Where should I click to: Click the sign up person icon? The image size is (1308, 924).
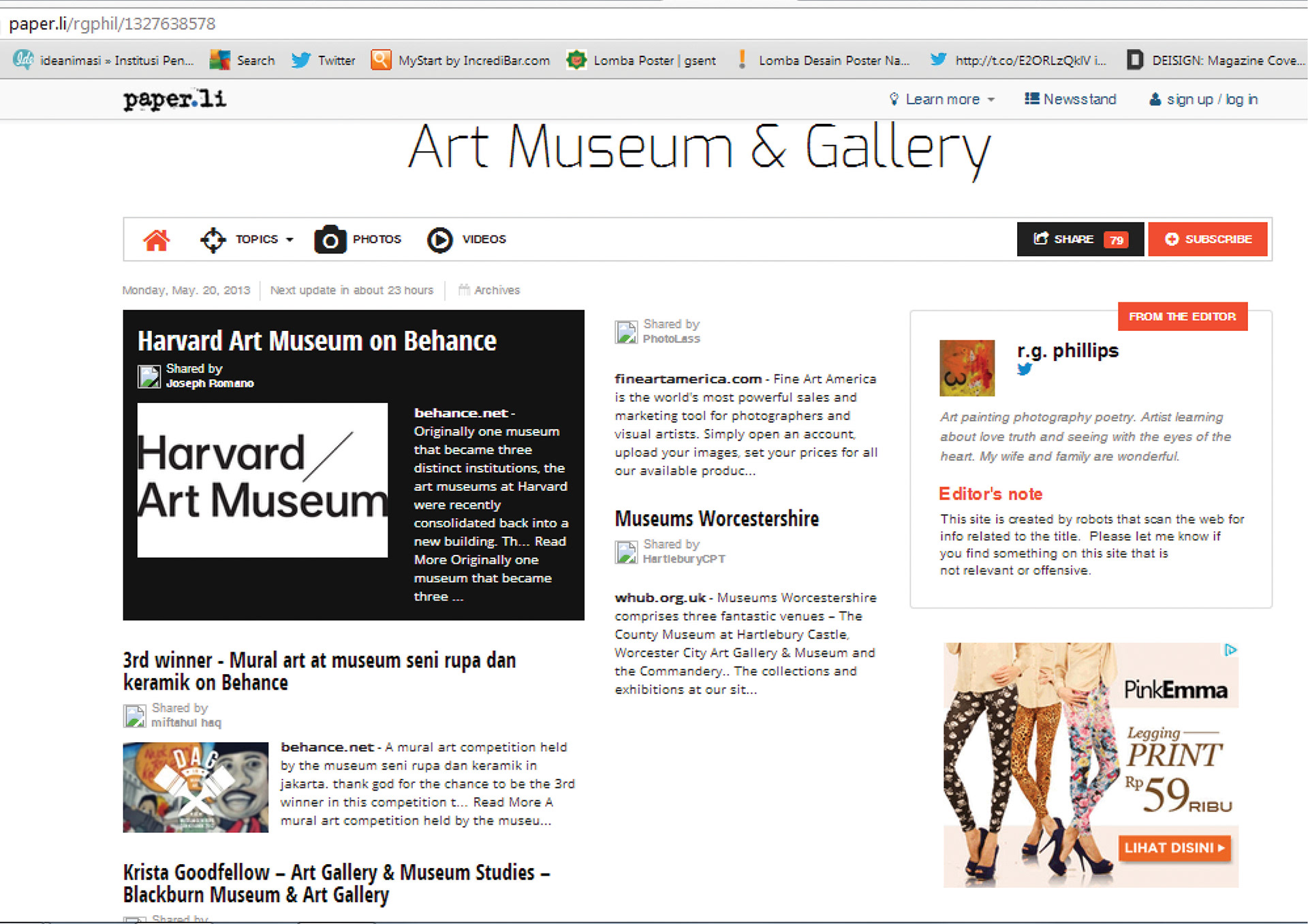[x=1155, y=99]
